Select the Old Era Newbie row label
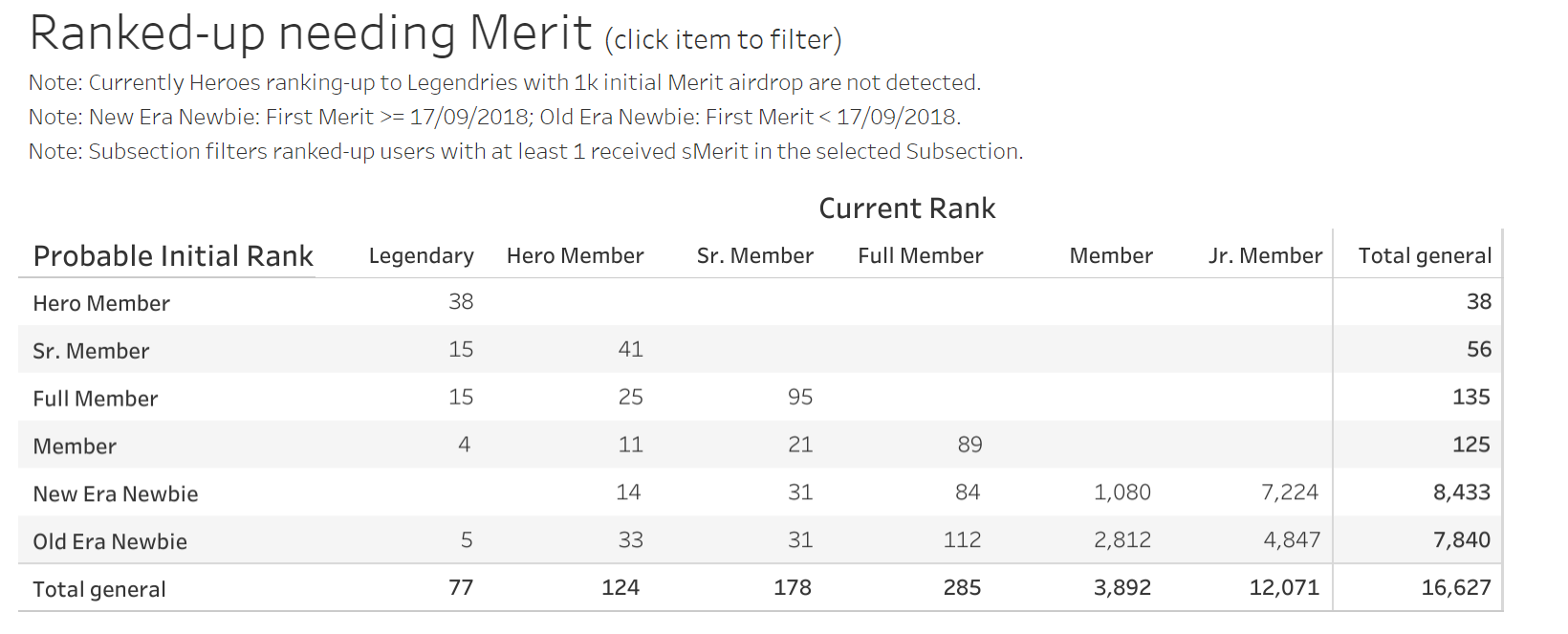The image size is (1568, 634). click(x=110, y=542)
